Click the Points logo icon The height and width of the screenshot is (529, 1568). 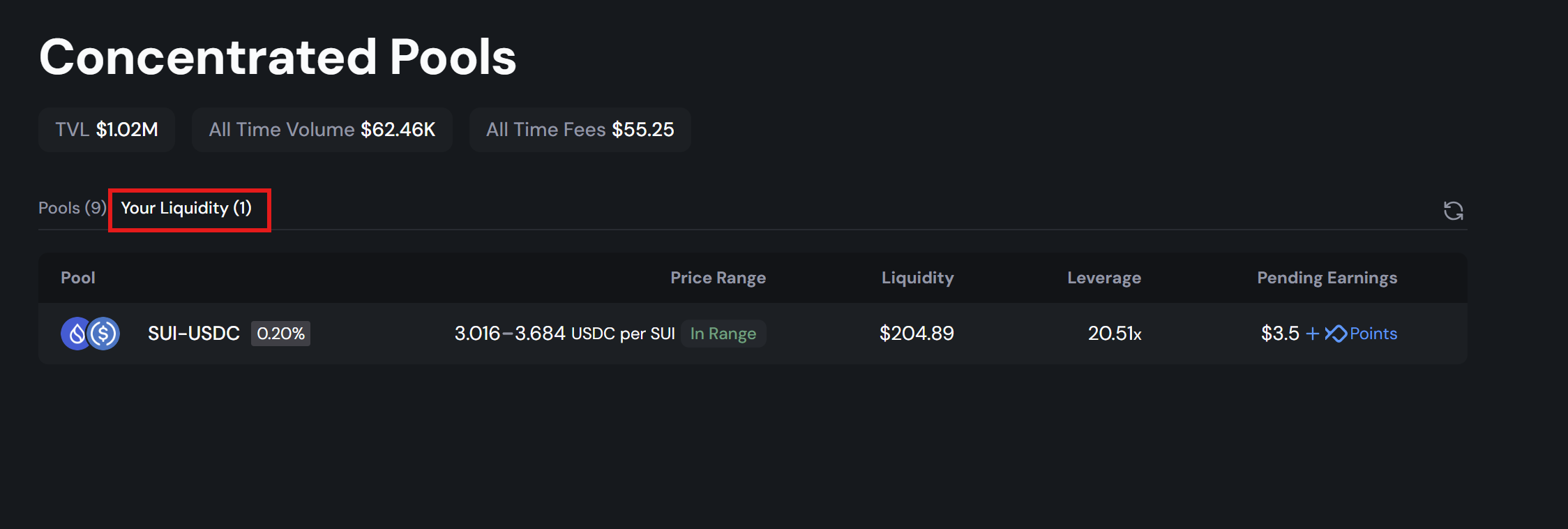1336,334
